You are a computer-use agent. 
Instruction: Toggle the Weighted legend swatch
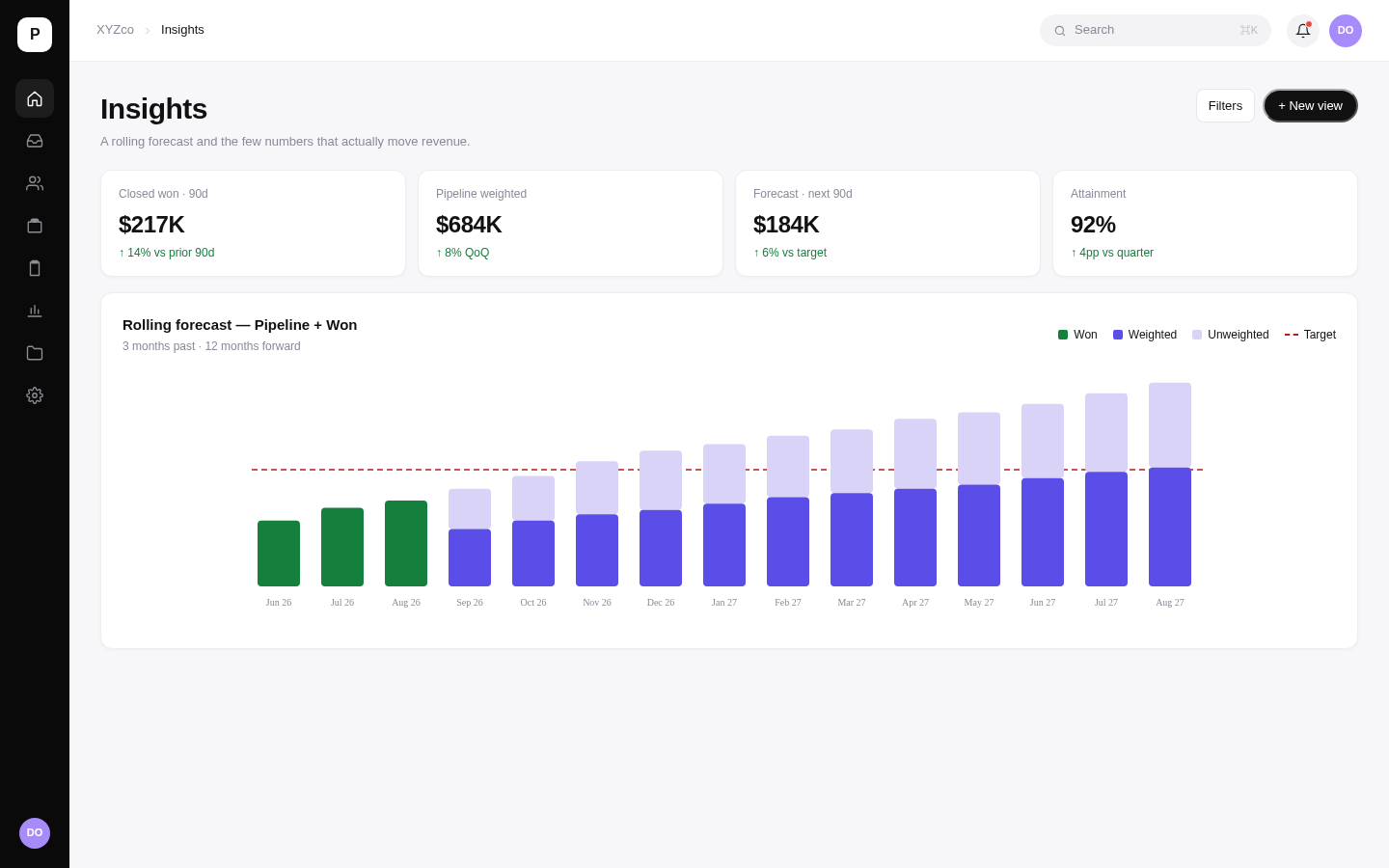1118,335
